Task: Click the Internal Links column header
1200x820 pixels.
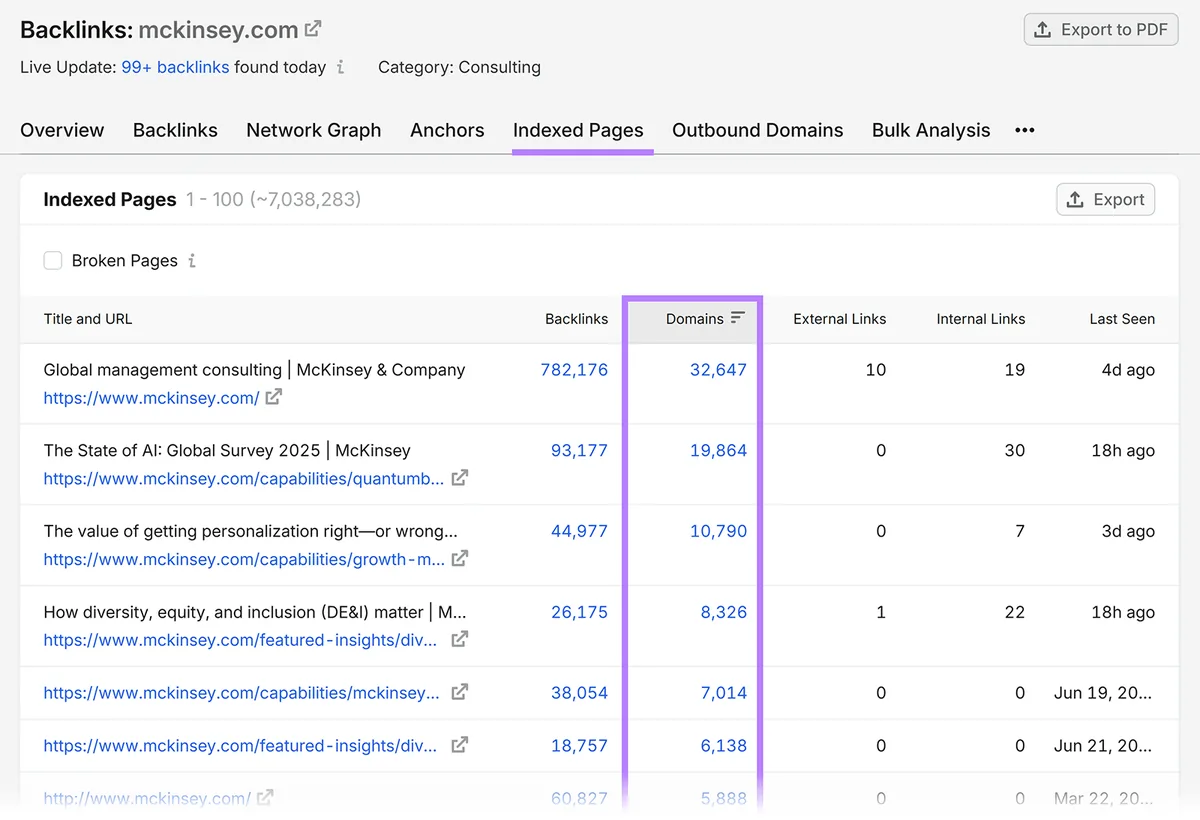Action: (981, 319)
